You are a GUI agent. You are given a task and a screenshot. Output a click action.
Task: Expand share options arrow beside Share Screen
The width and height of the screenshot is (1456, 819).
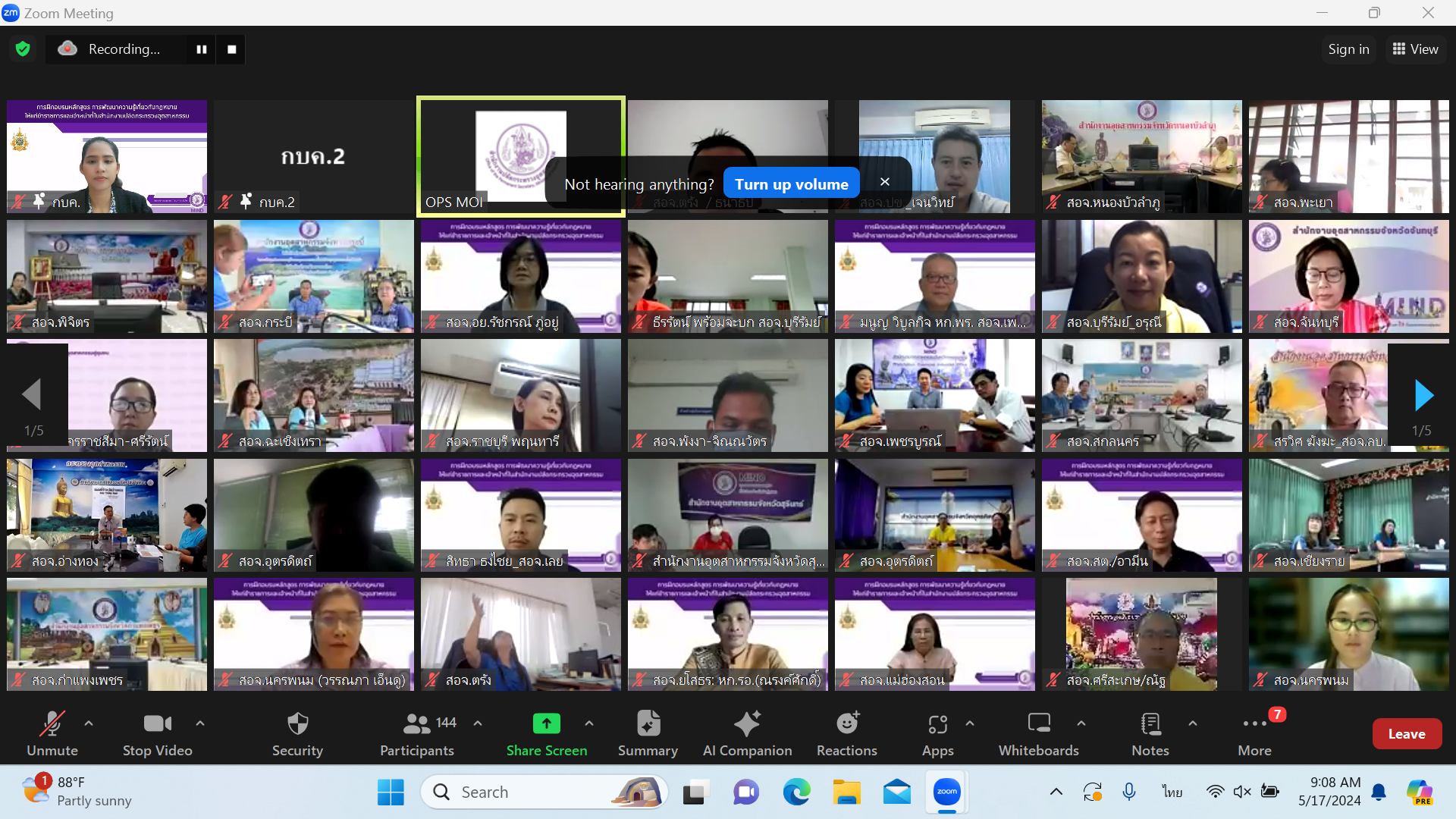coord(589,723)
